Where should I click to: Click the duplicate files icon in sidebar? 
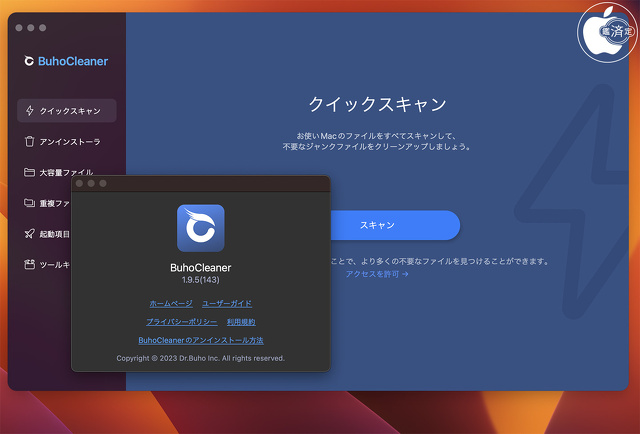tap(29, 203)
